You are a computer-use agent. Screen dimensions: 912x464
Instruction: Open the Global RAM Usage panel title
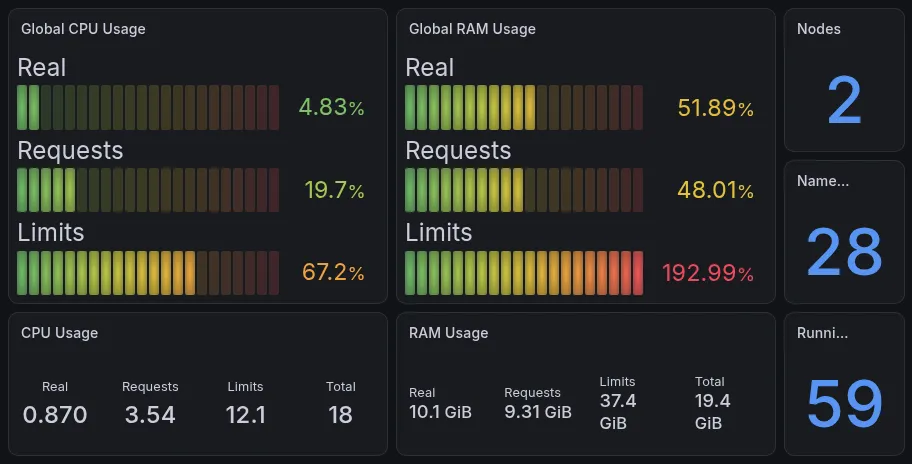tap(472, 29)
